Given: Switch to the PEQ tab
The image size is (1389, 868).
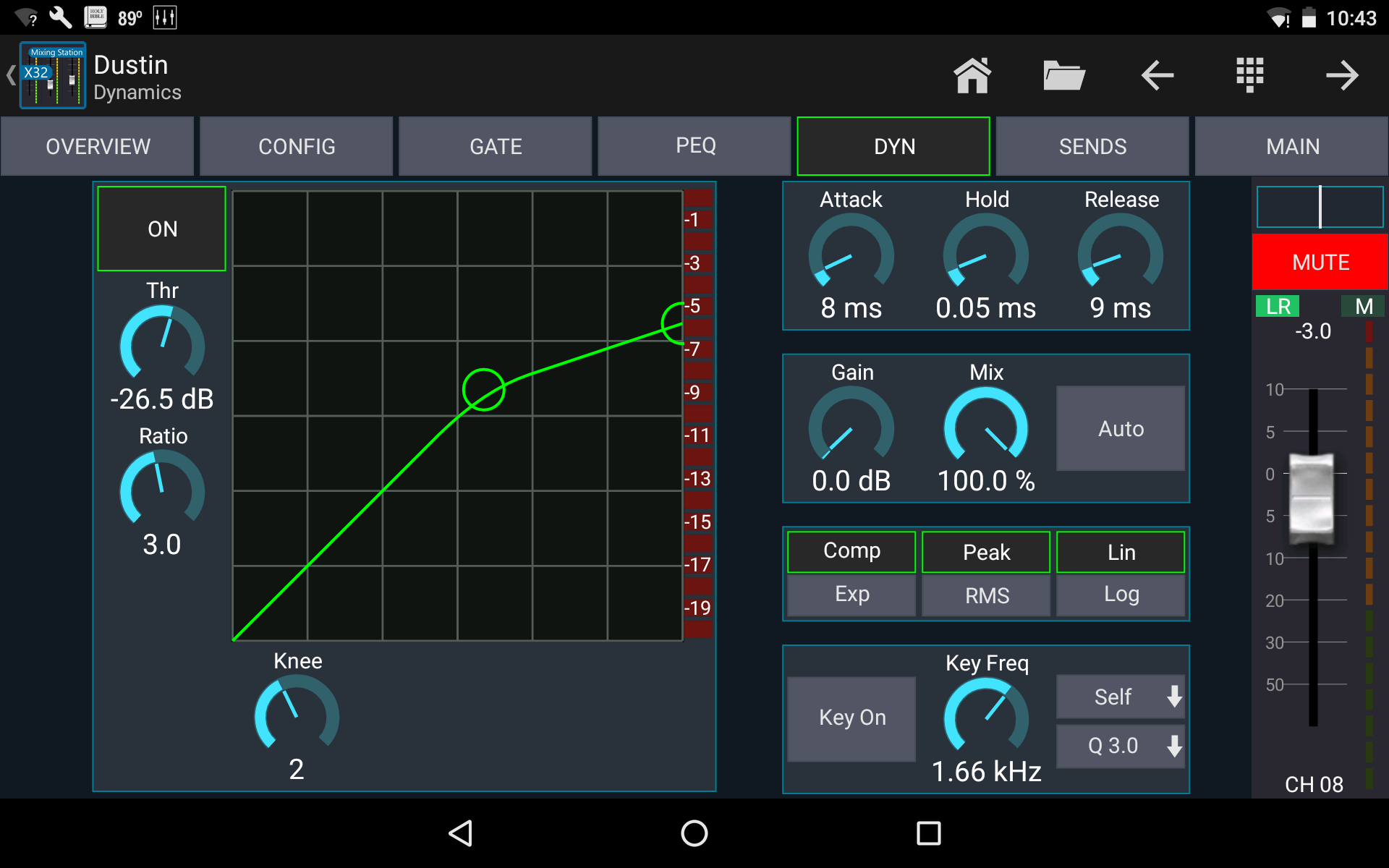Looking at the screenshot, I should coord(694,146).
